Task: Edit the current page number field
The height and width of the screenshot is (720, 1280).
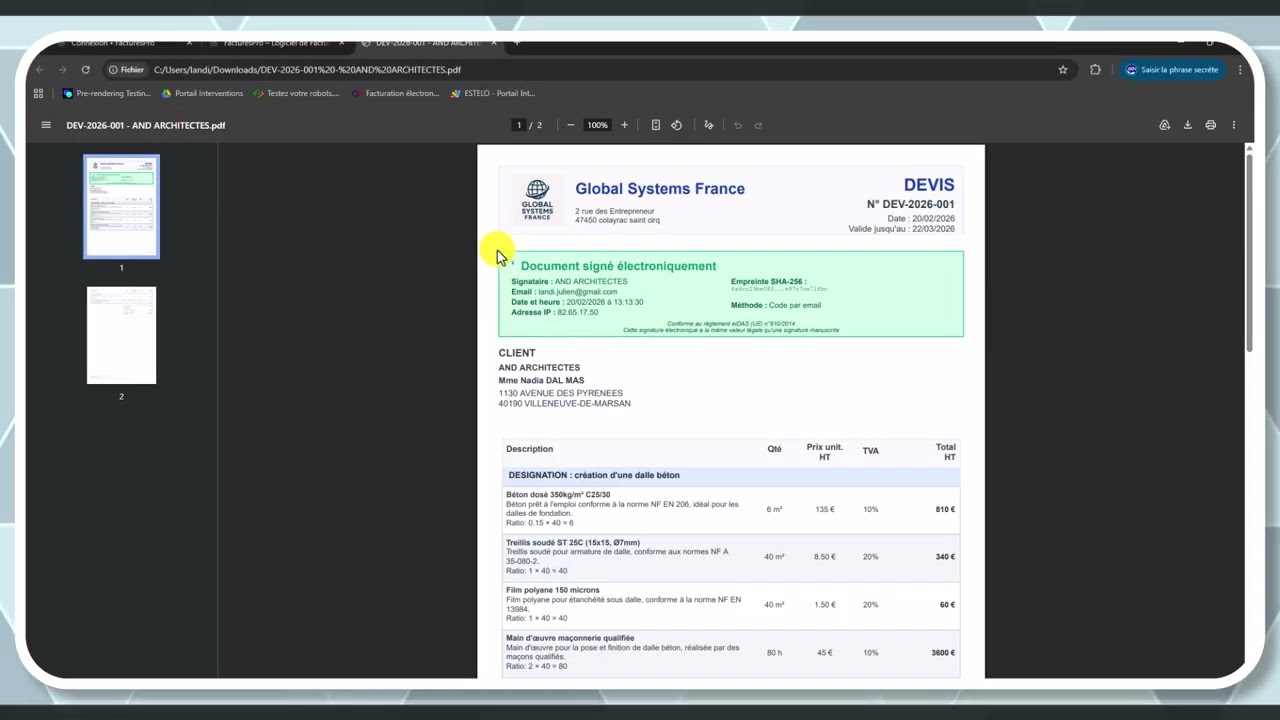Action: tap(518, 125)
